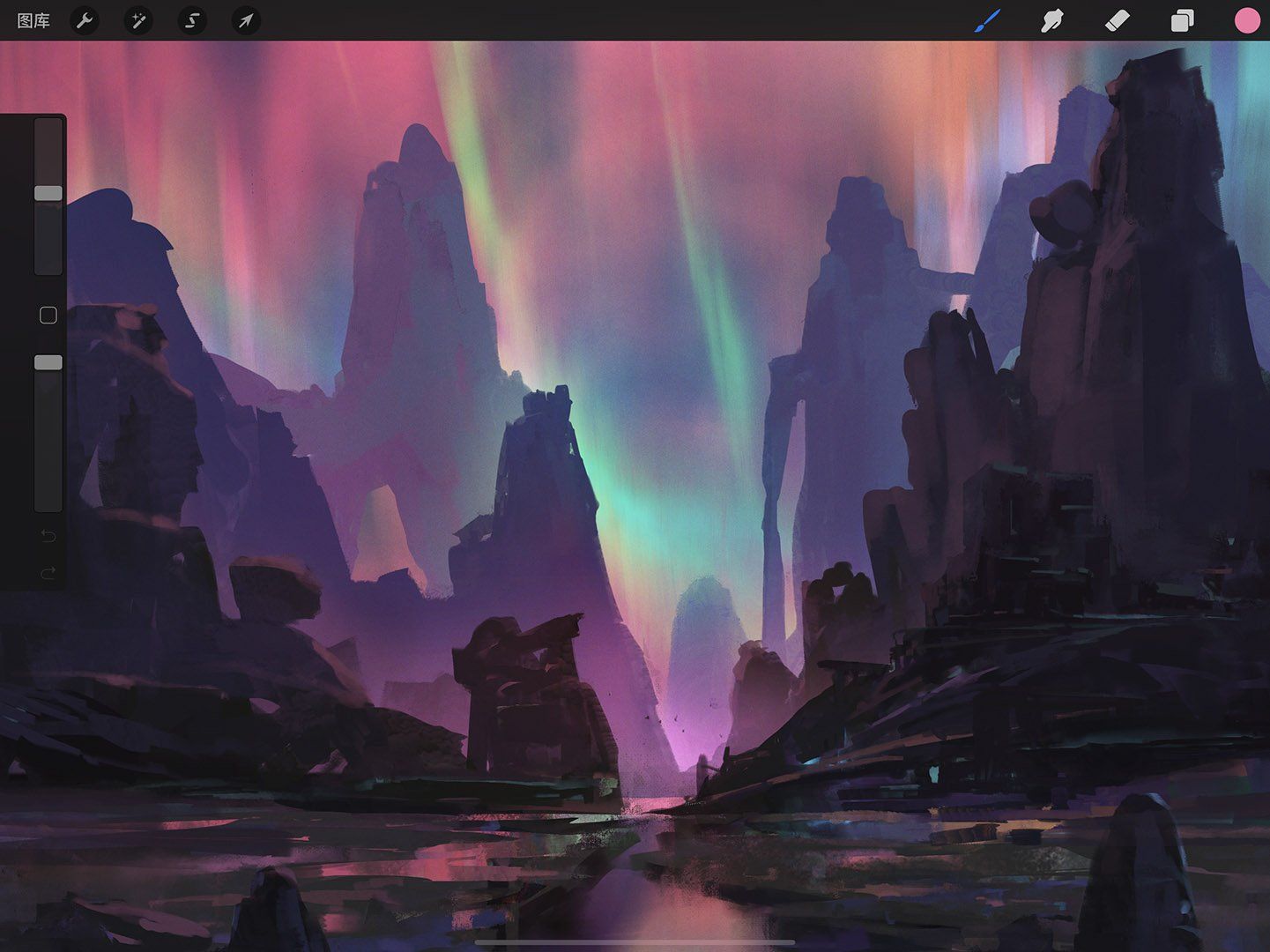Open the Adjustments magic wand menu

coord(137,20)
